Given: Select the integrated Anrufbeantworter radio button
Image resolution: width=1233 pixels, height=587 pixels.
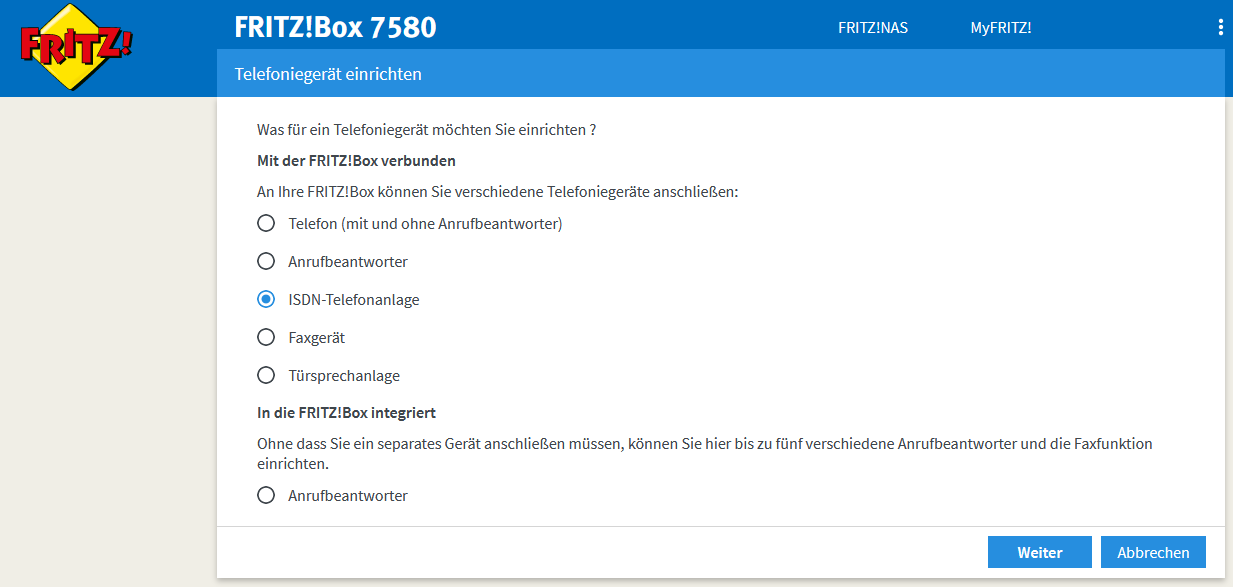Looking at the screenshot, I should coord(266,496).
